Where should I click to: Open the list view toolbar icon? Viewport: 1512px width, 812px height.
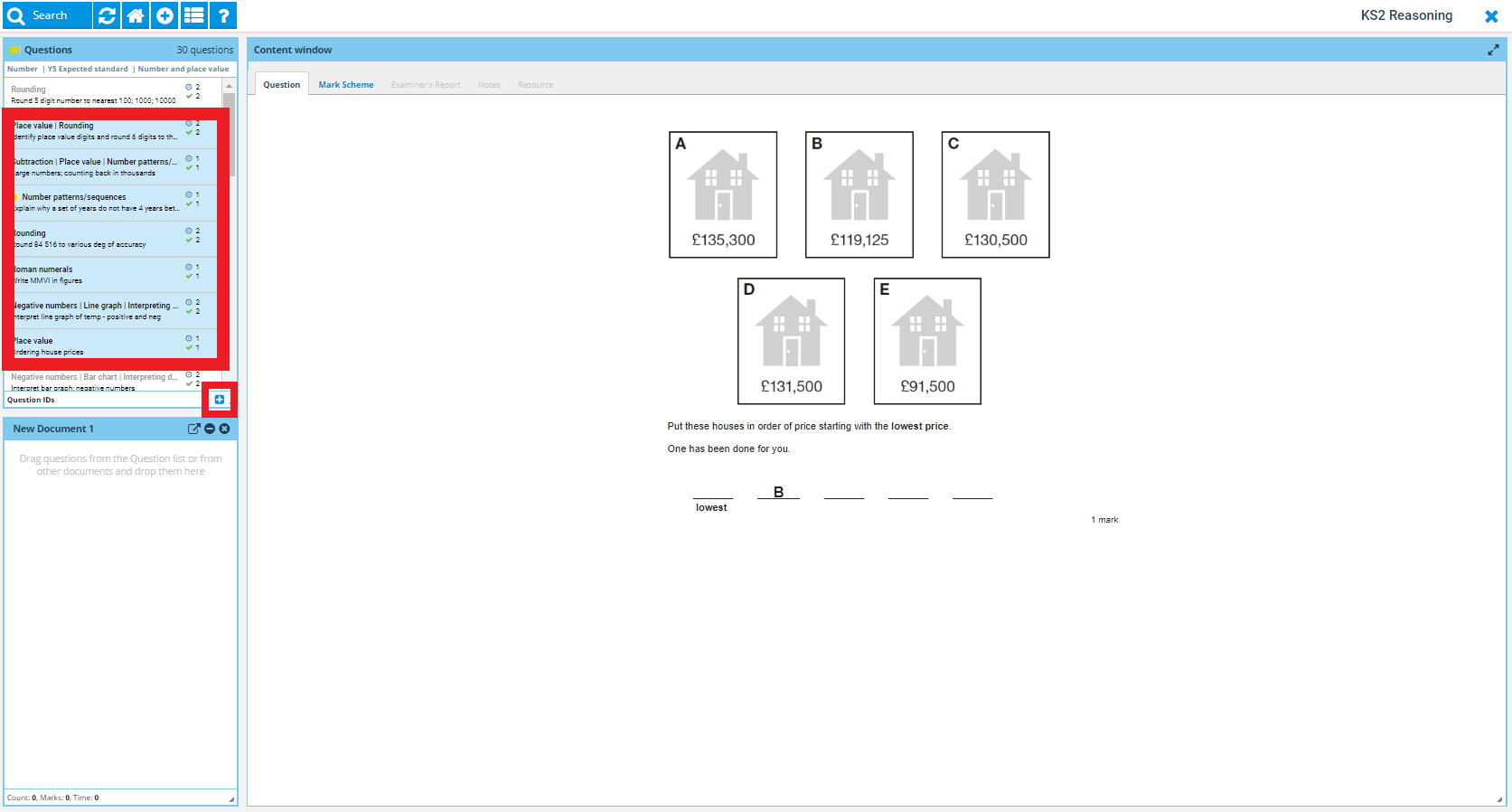click(x=194, y=15)
